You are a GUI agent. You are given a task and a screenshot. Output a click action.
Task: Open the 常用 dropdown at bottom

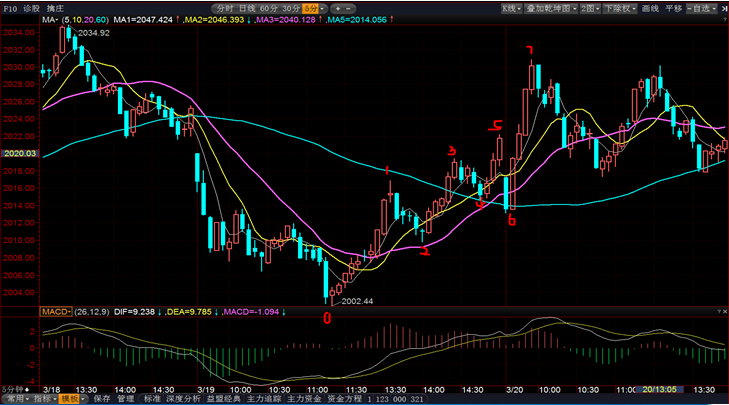18,399
